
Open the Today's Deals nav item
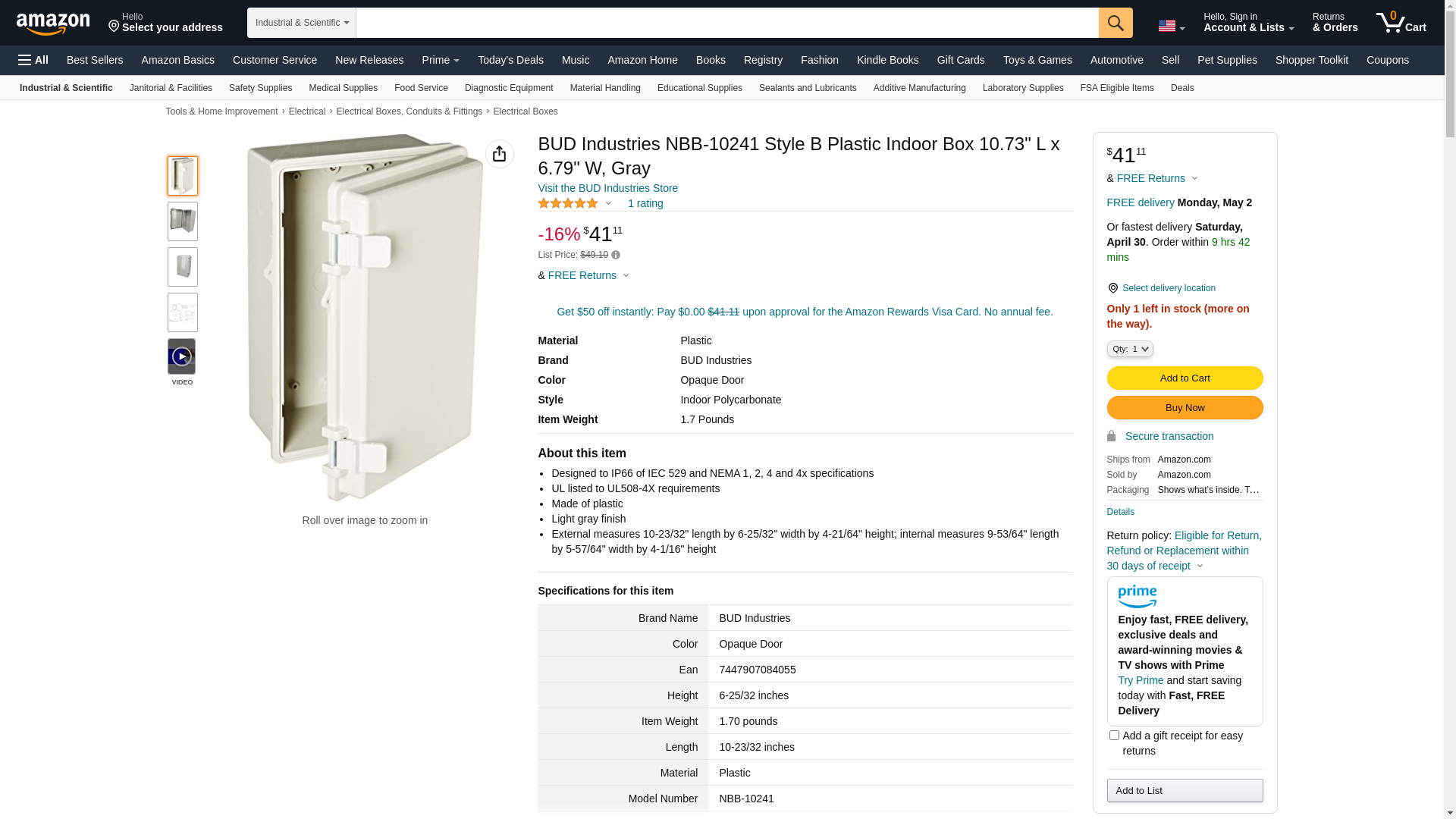point(510,60)
